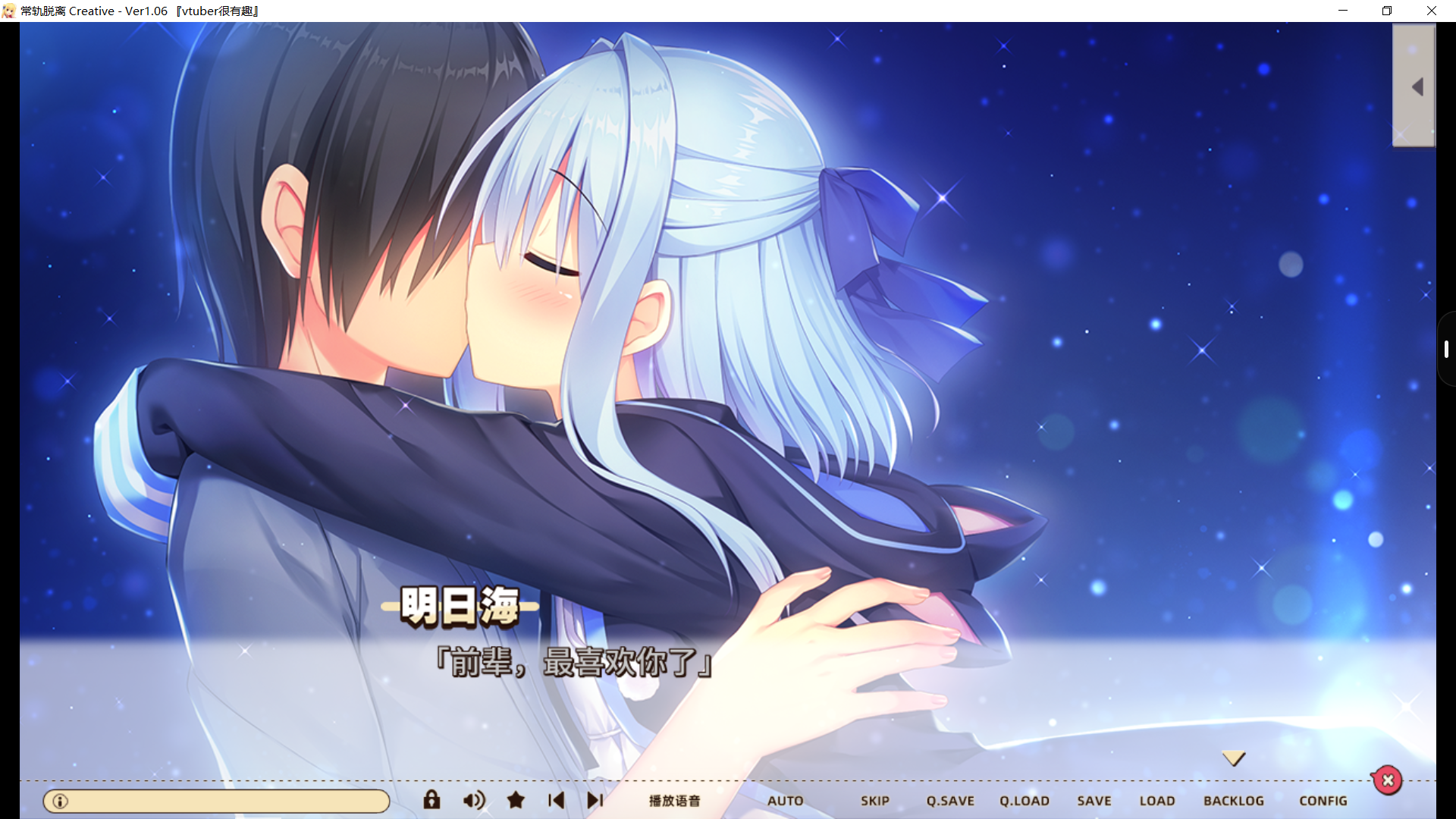Click Q.LOAD quick load
This screenshot has height=819, width=1456.
point(1024,801)
